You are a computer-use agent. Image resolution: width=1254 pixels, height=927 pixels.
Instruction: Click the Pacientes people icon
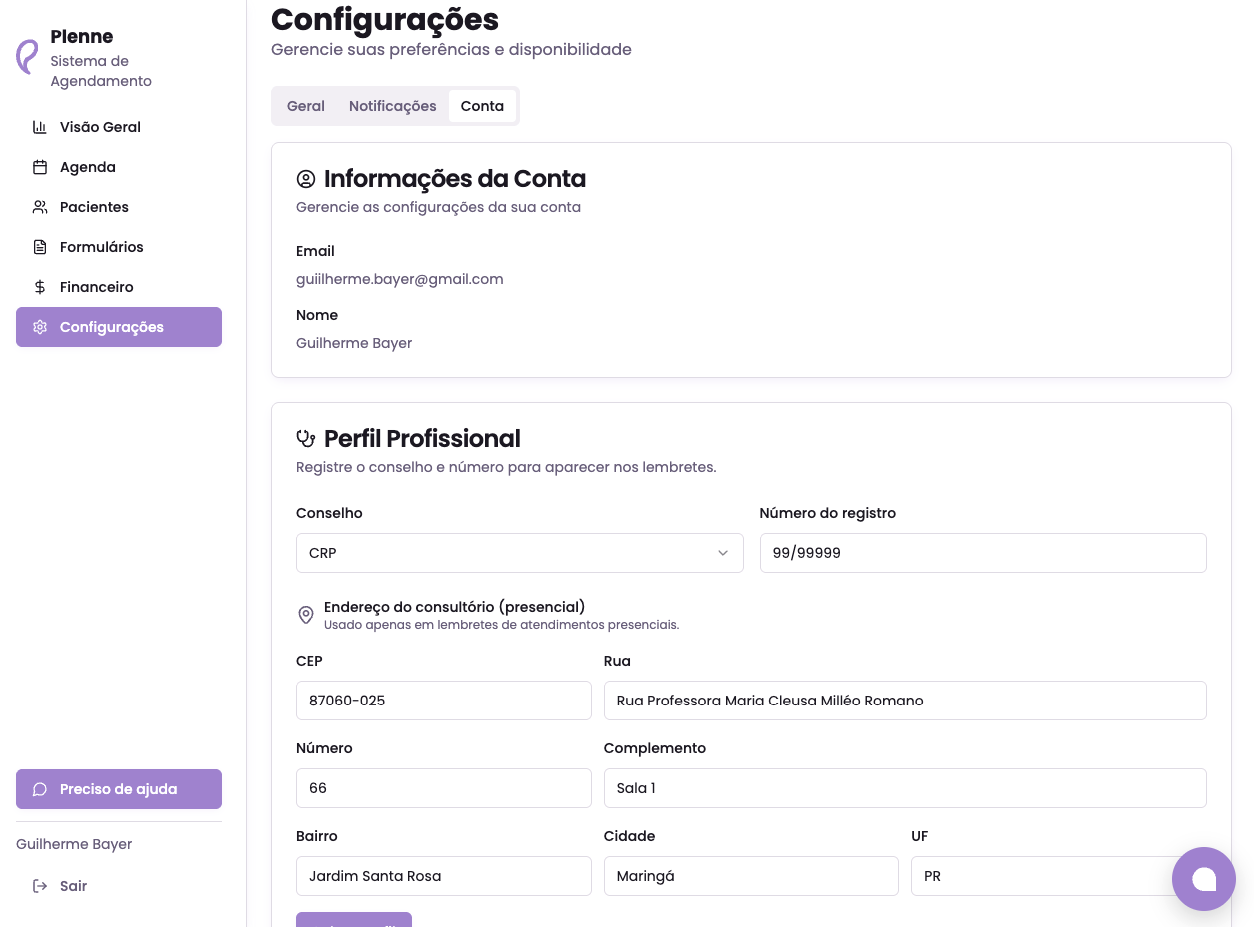click(40, 207)
